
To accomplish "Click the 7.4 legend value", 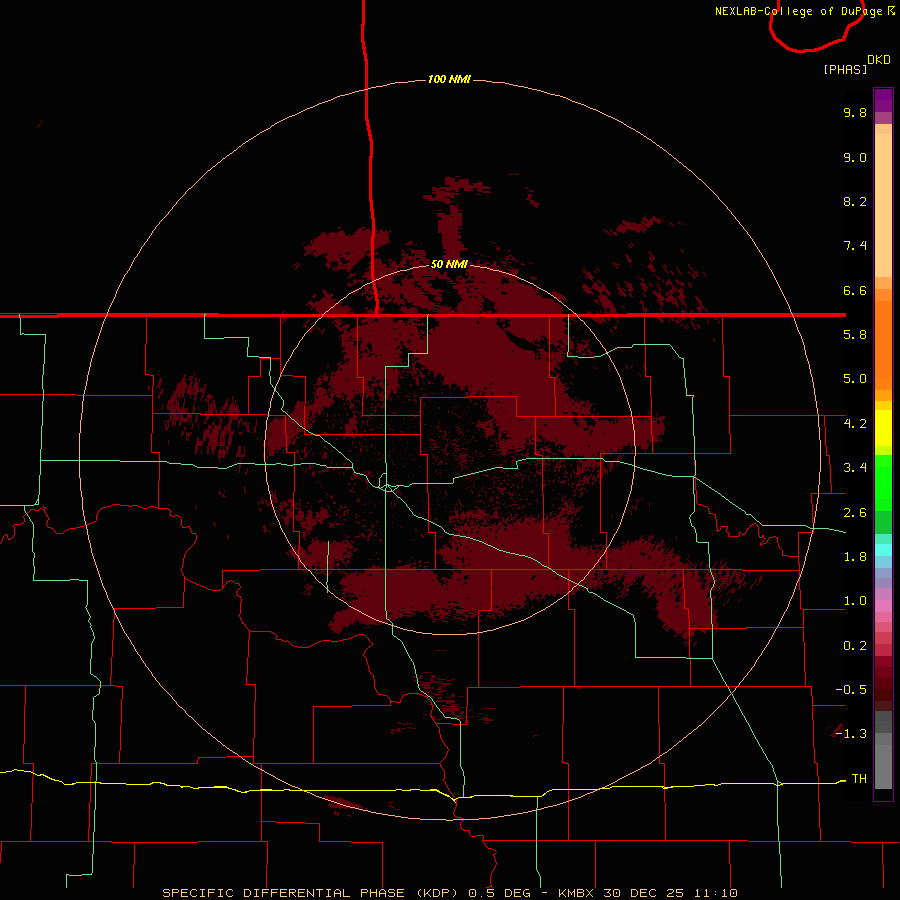I will click(x=855, y=246).
